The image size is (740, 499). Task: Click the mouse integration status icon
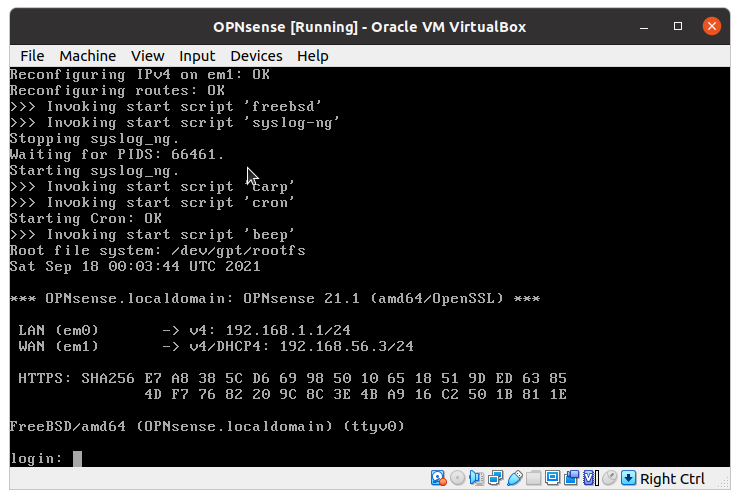609,478
